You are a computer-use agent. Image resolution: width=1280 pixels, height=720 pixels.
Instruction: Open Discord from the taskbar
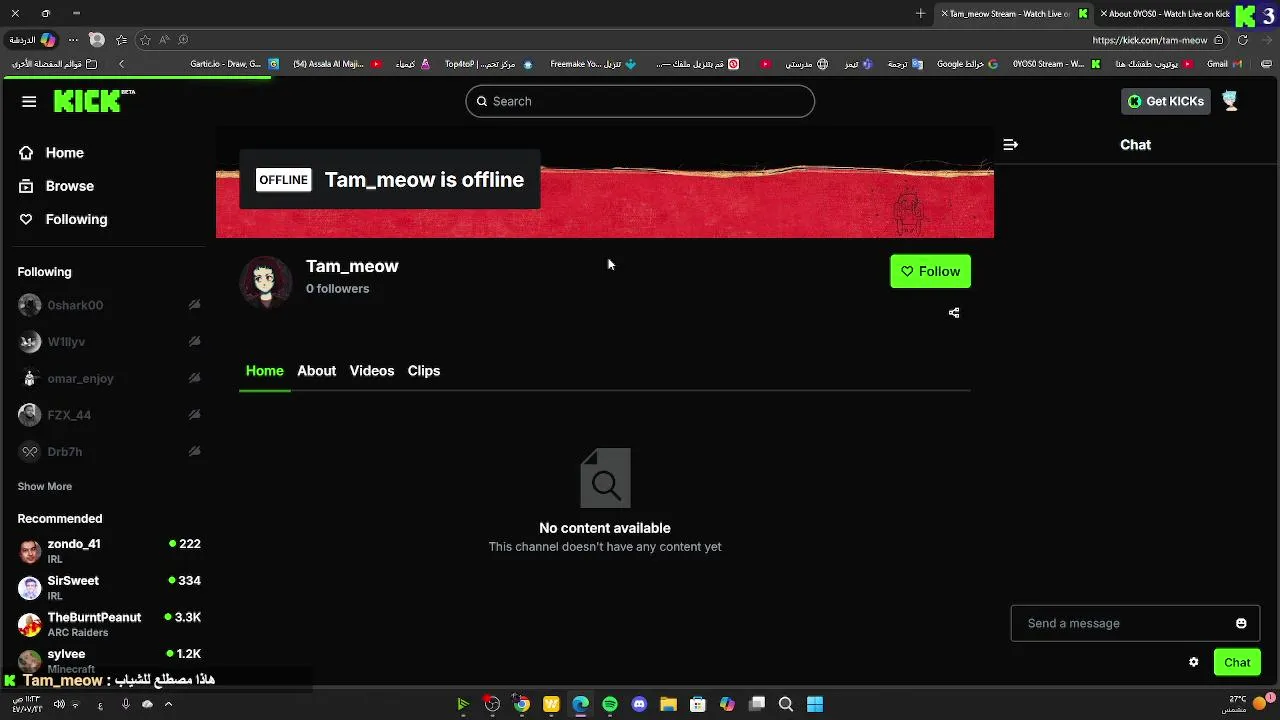coord(639,704)
